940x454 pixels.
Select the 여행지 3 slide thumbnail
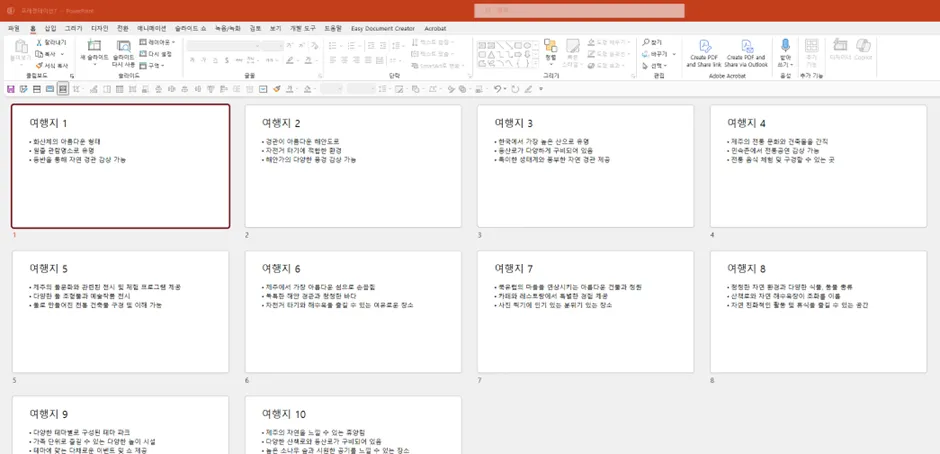point(585,166)
